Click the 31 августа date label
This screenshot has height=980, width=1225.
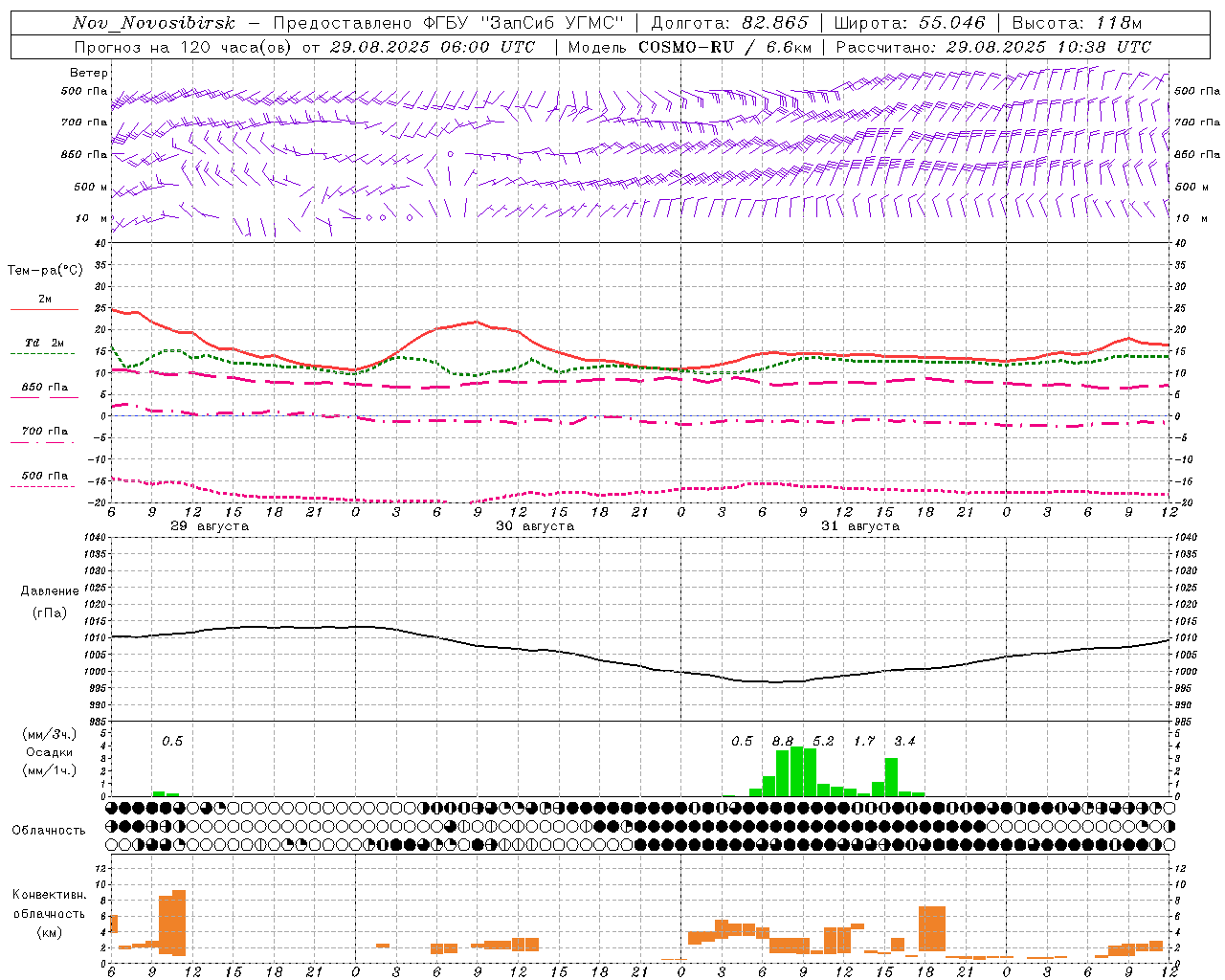pos(860,526)
